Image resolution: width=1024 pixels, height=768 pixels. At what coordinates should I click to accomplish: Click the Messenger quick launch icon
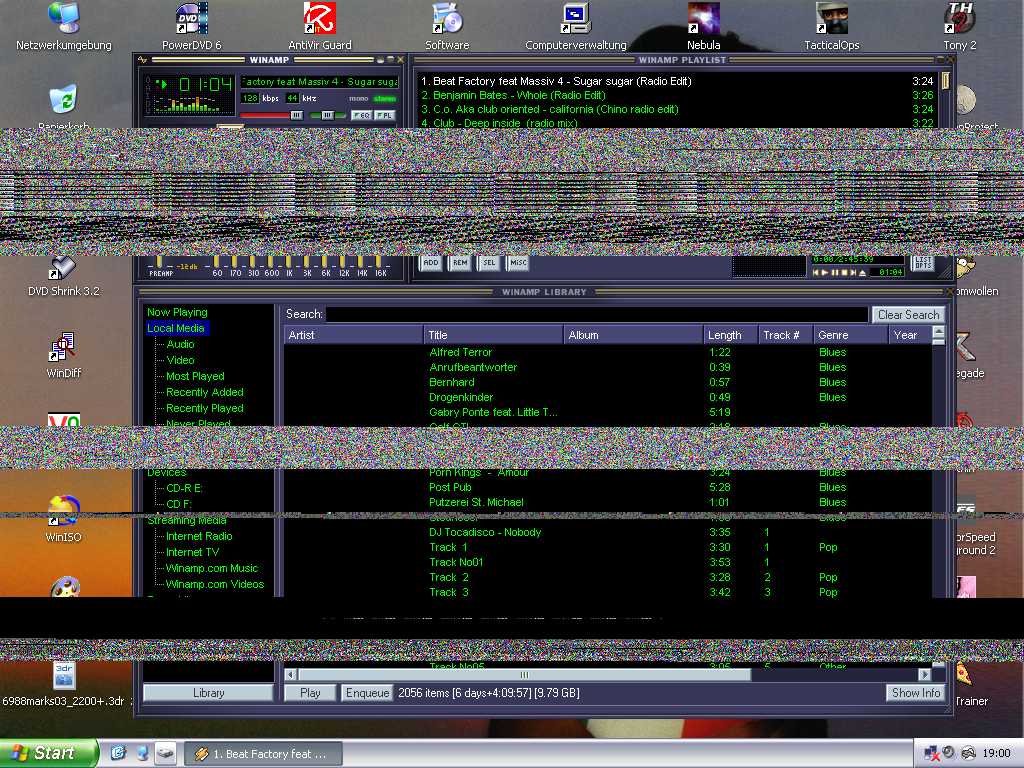[x=142, y=753]
